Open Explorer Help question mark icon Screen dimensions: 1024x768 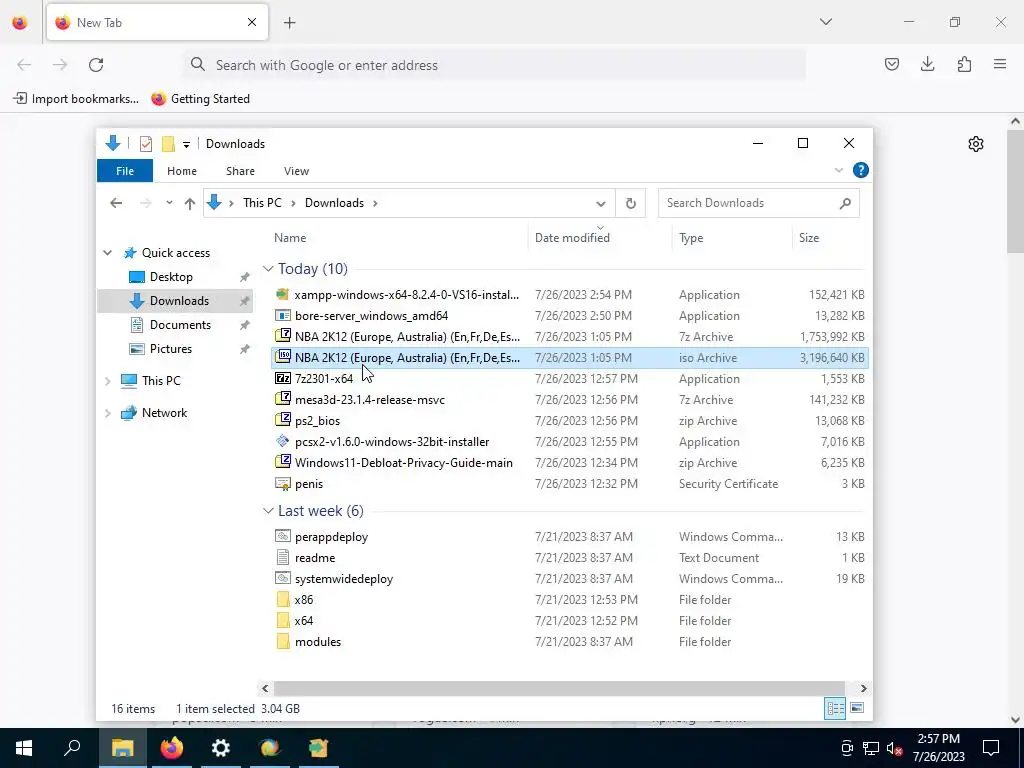click(861, 170)
